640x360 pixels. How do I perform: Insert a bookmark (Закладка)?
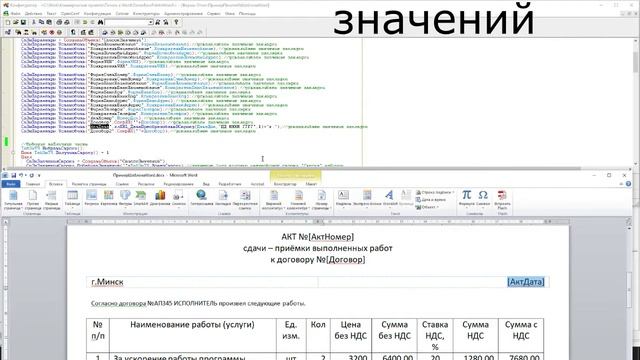point(223,198)
